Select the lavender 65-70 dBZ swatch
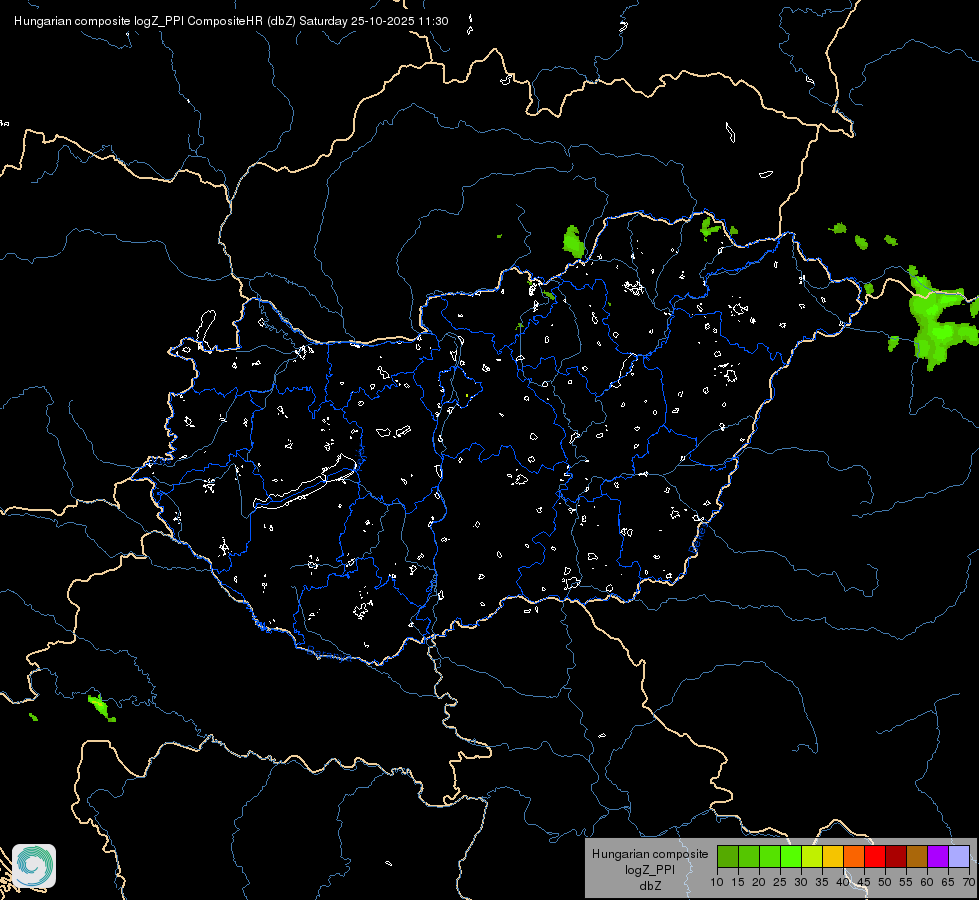Screen dimensions: 979x900 (958, 856)
